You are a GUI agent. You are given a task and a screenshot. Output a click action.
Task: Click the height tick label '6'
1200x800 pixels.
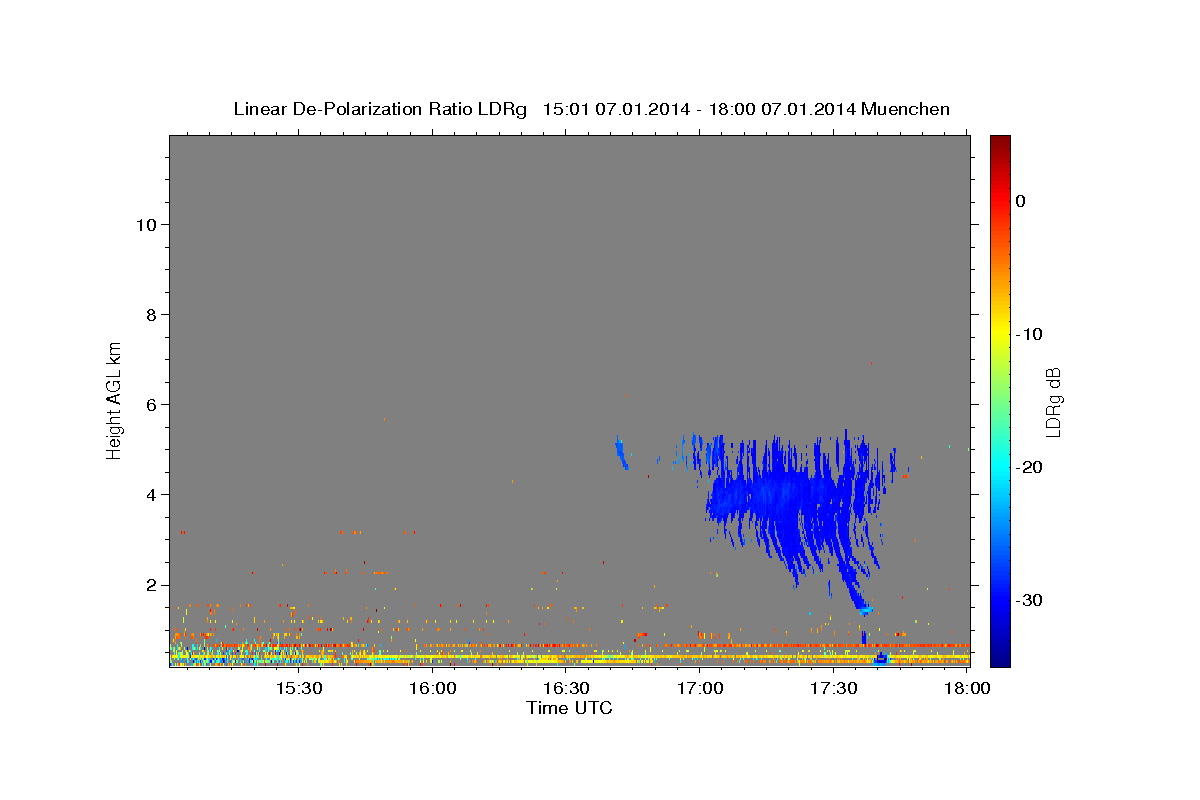click(149, 405)
